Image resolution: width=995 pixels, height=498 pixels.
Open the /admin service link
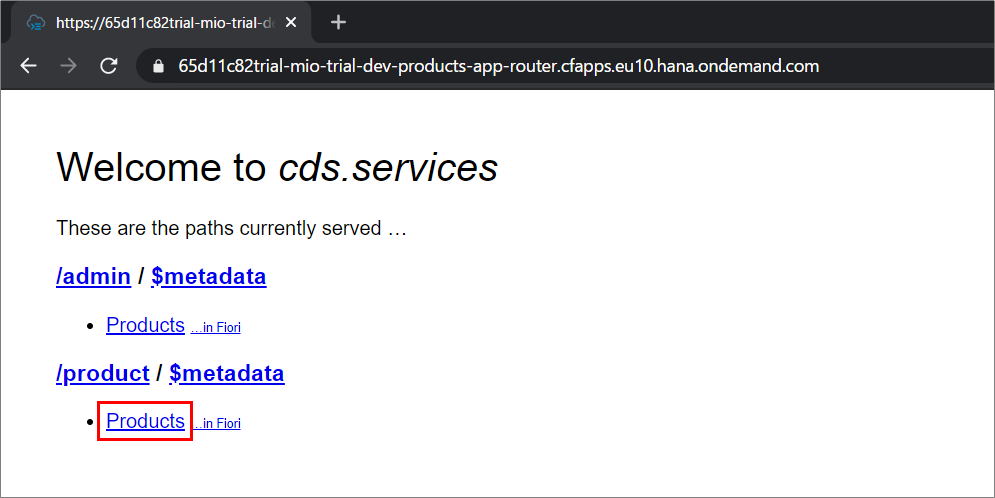tap(94, 277)
